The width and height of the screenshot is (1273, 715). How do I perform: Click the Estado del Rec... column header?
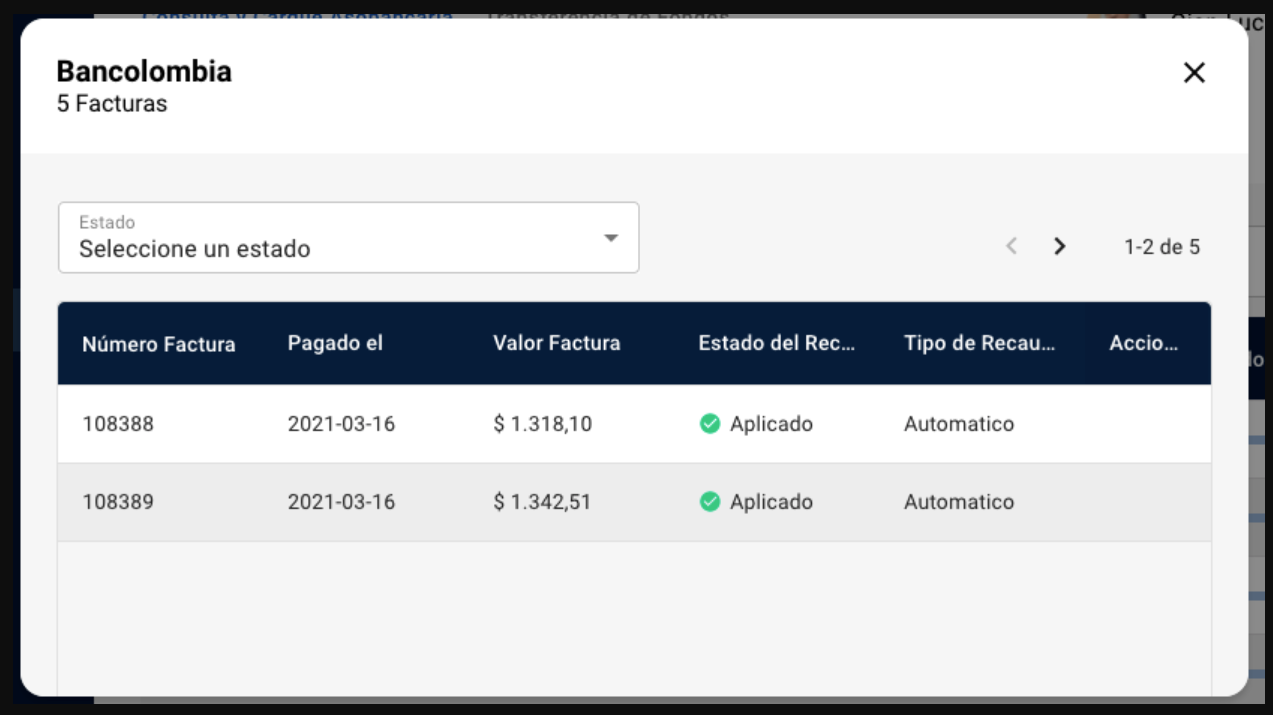pos(777,343)
